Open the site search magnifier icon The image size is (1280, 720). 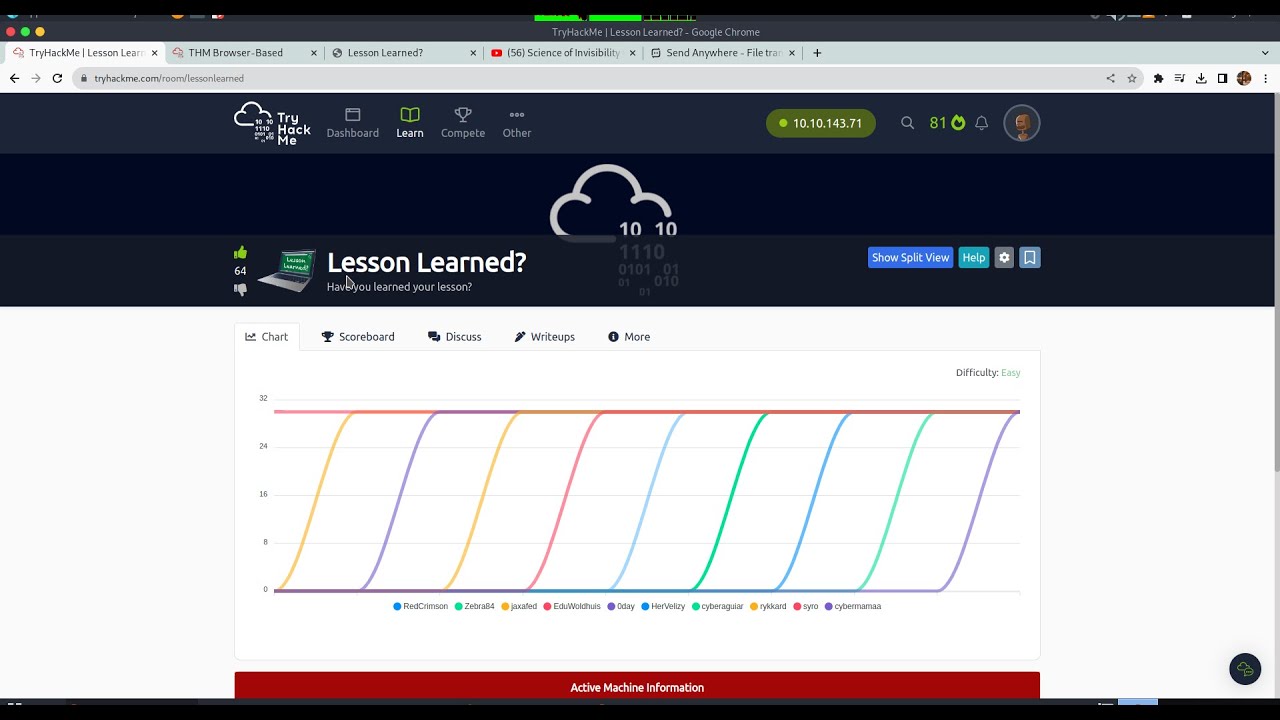[x=907, y=123]
